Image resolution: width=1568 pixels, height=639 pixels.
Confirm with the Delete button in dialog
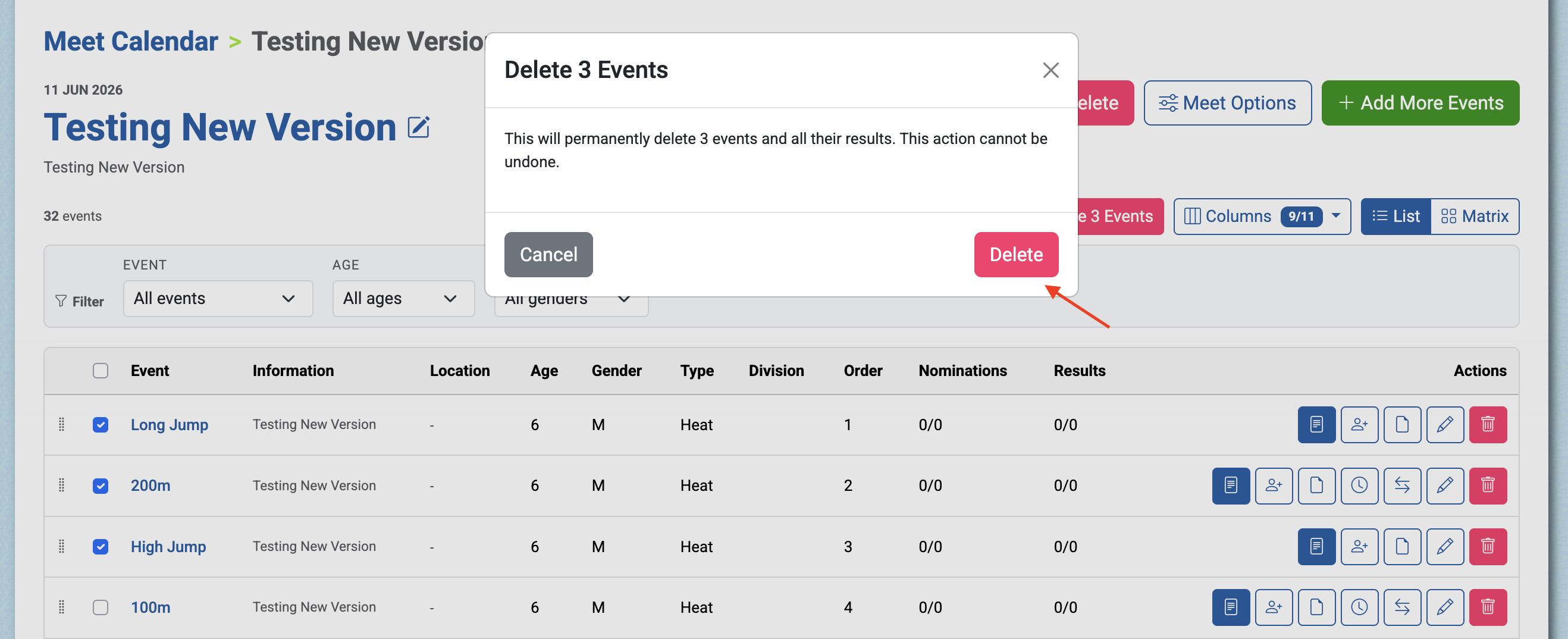point(1016,255)
